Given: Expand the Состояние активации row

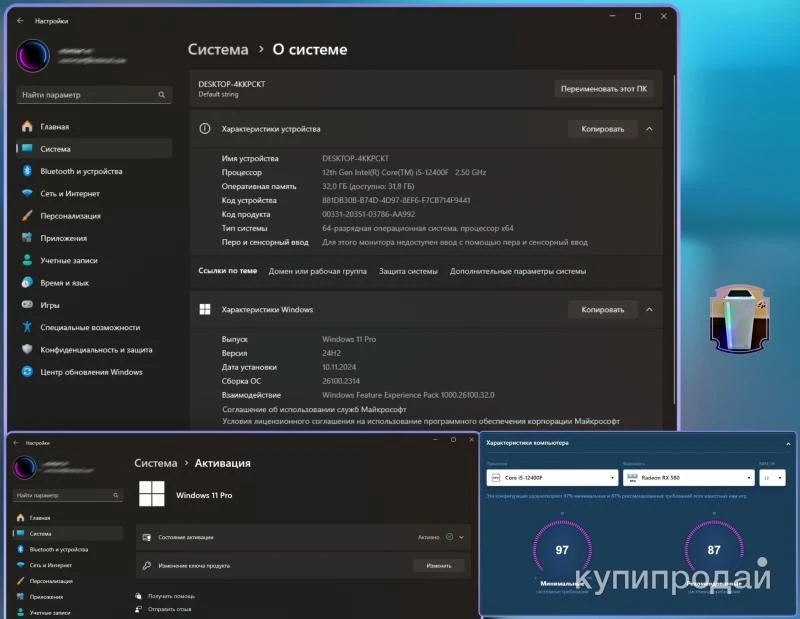Looking at the screenshot, I should (x=461, y=537).
